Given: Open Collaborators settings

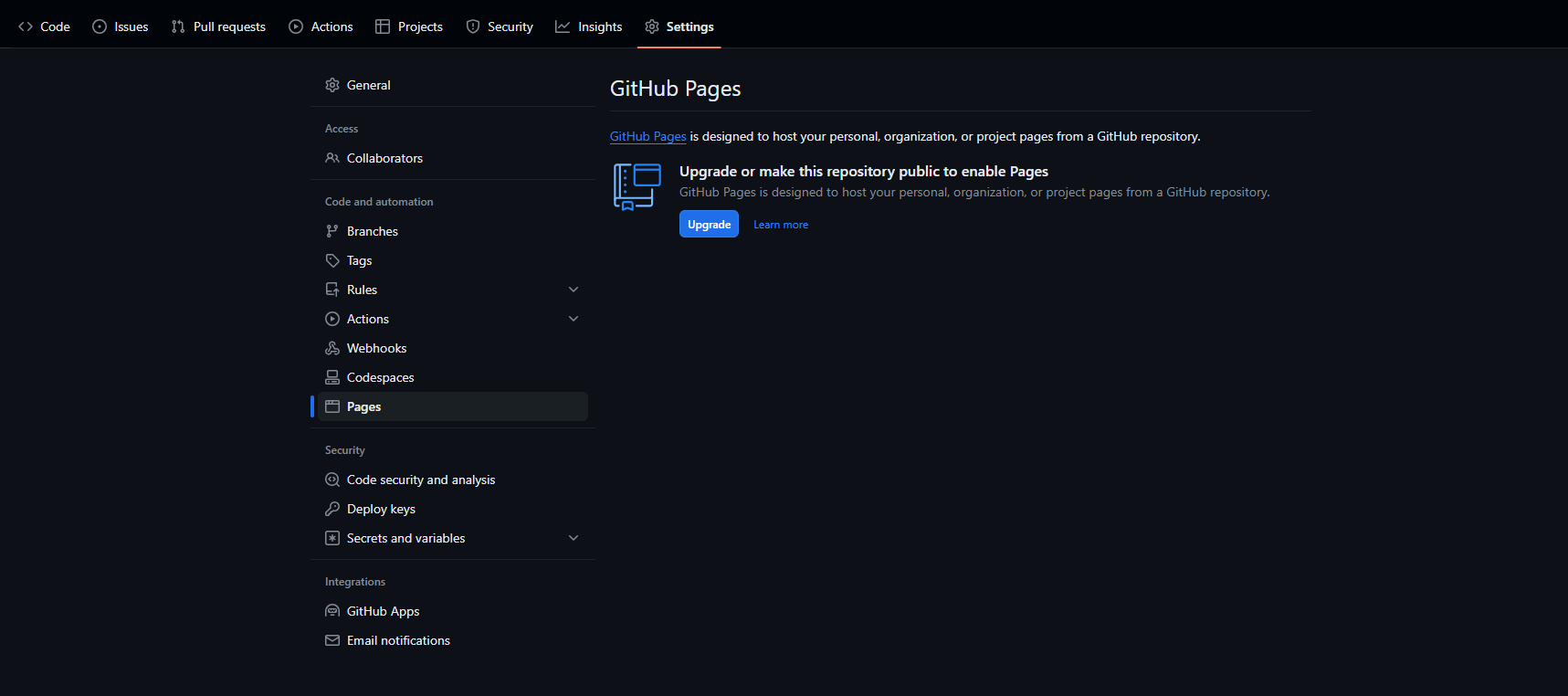Looking at the screenshot, I should [453, 158].
